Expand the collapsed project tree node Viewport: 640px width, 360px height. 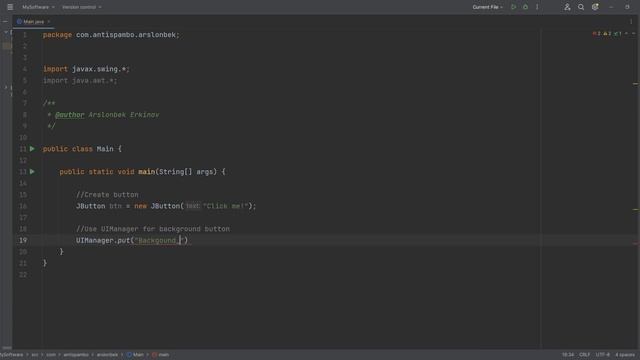tap(6, 87)
